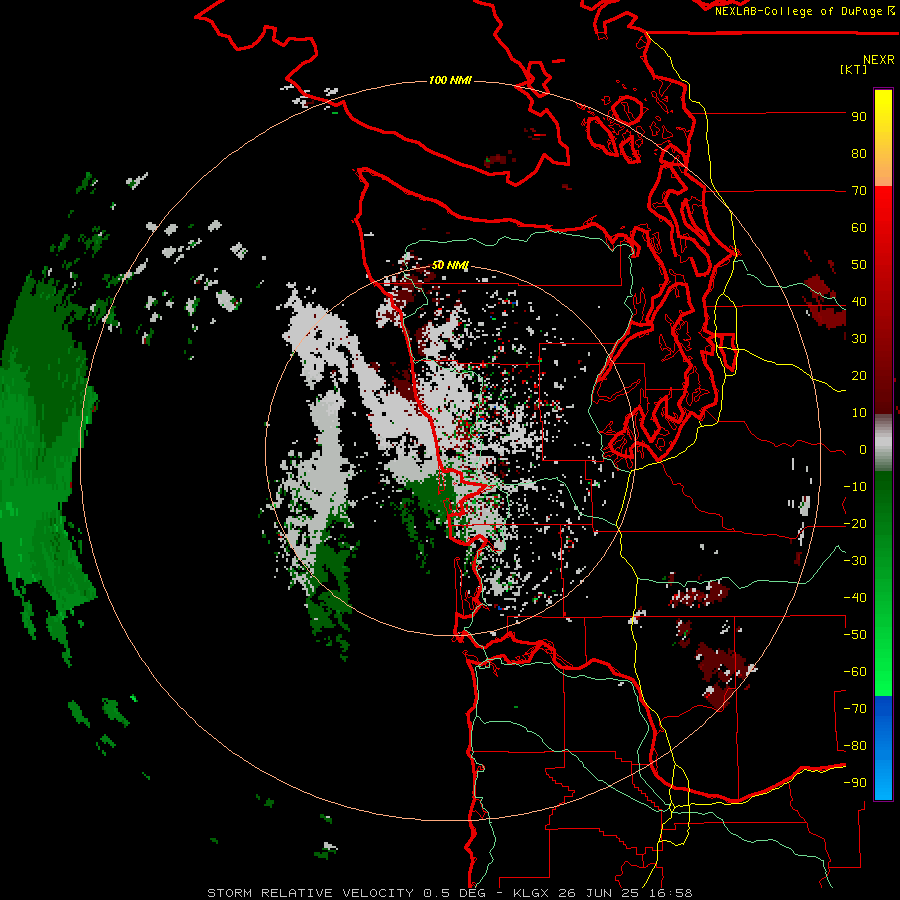The width and height of the screenshot is (900, 900).
Task: Click the gray zero-velocity color bar segment
Action: coord(883,443)
